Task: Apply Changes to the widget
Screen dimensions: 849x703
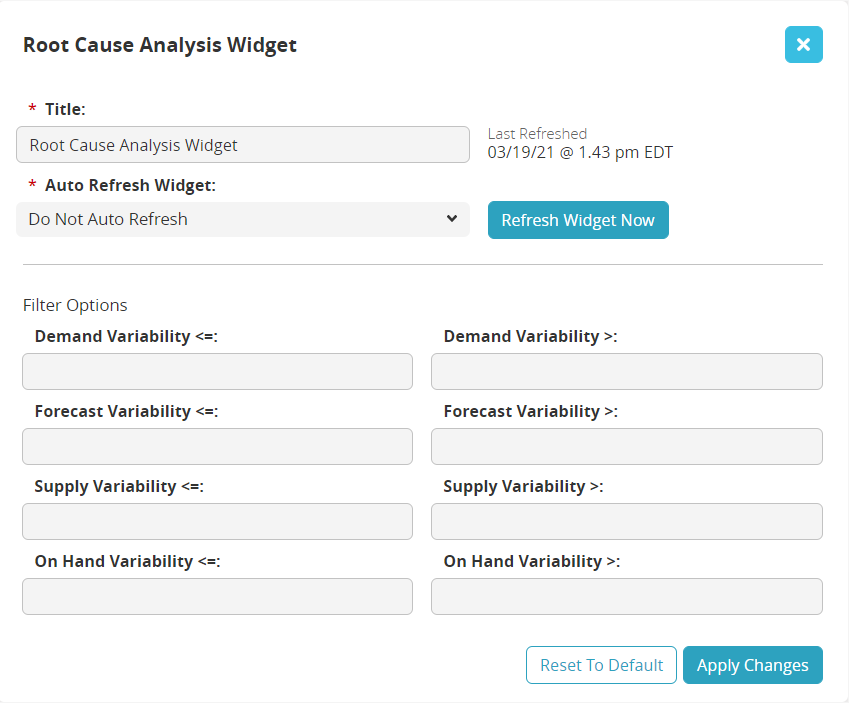Action: coord(752,665)
